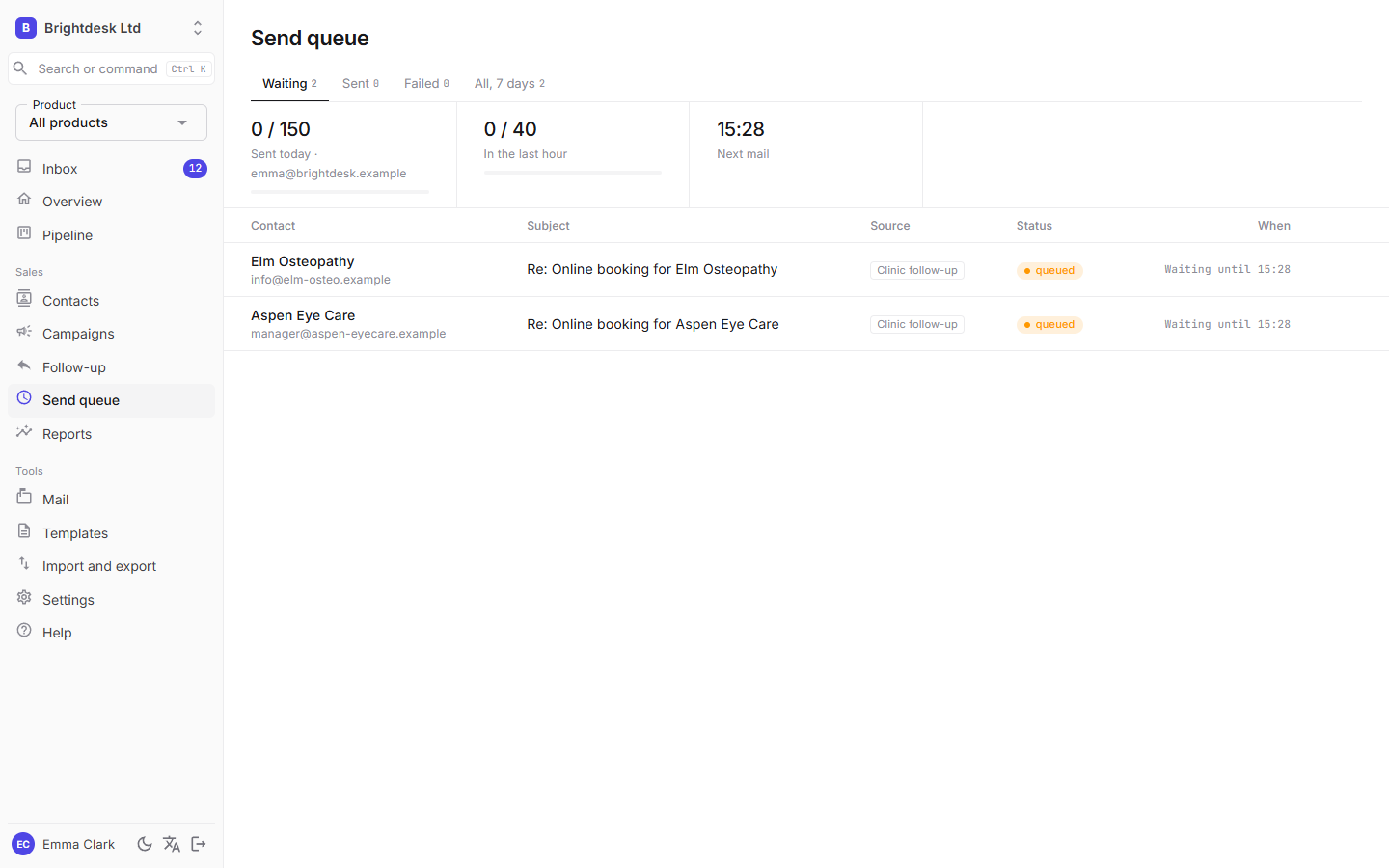Click Clinic follow-up tag in Elm Osteopathy row
This screenshot has height=868, width=1389.
pos(917,270)
